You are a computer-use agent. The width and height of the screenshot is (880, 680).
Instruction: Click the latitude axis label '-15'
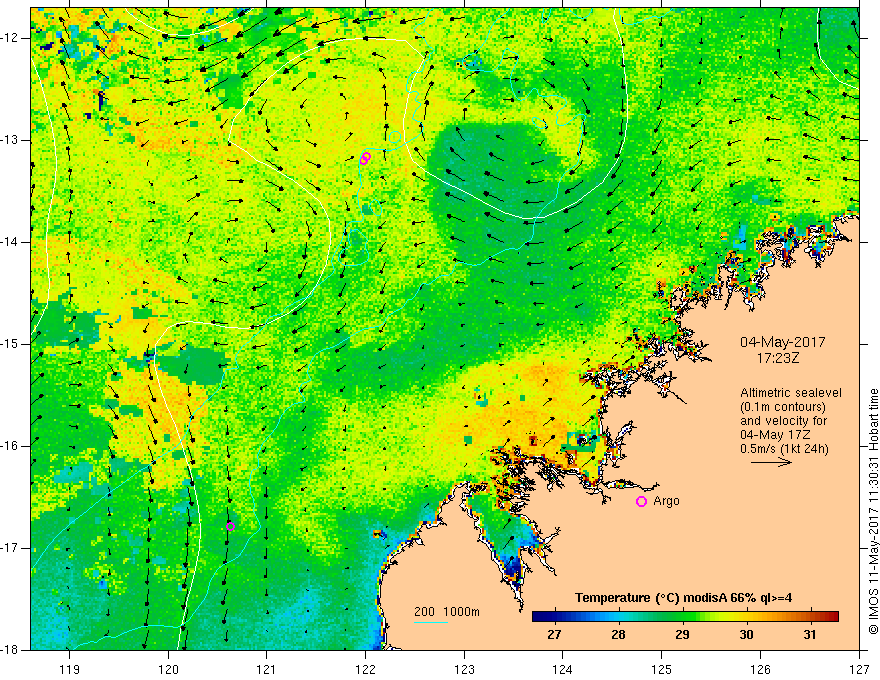click(x=10, y=344)
